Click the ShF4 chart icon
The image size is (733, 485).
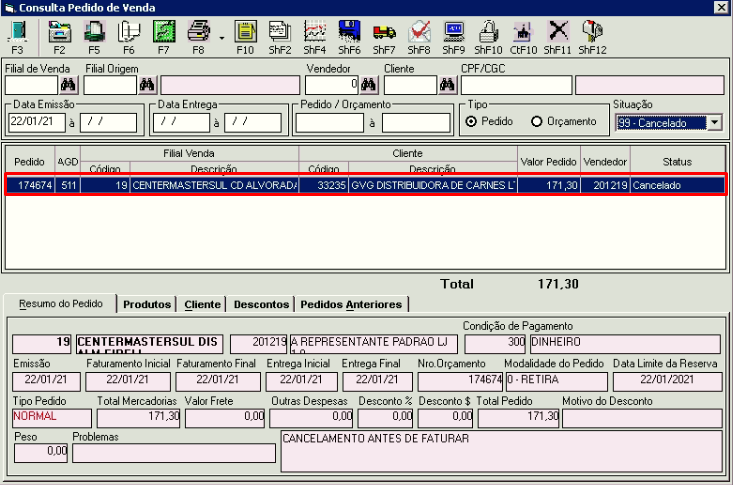click(x=315, y=32)
